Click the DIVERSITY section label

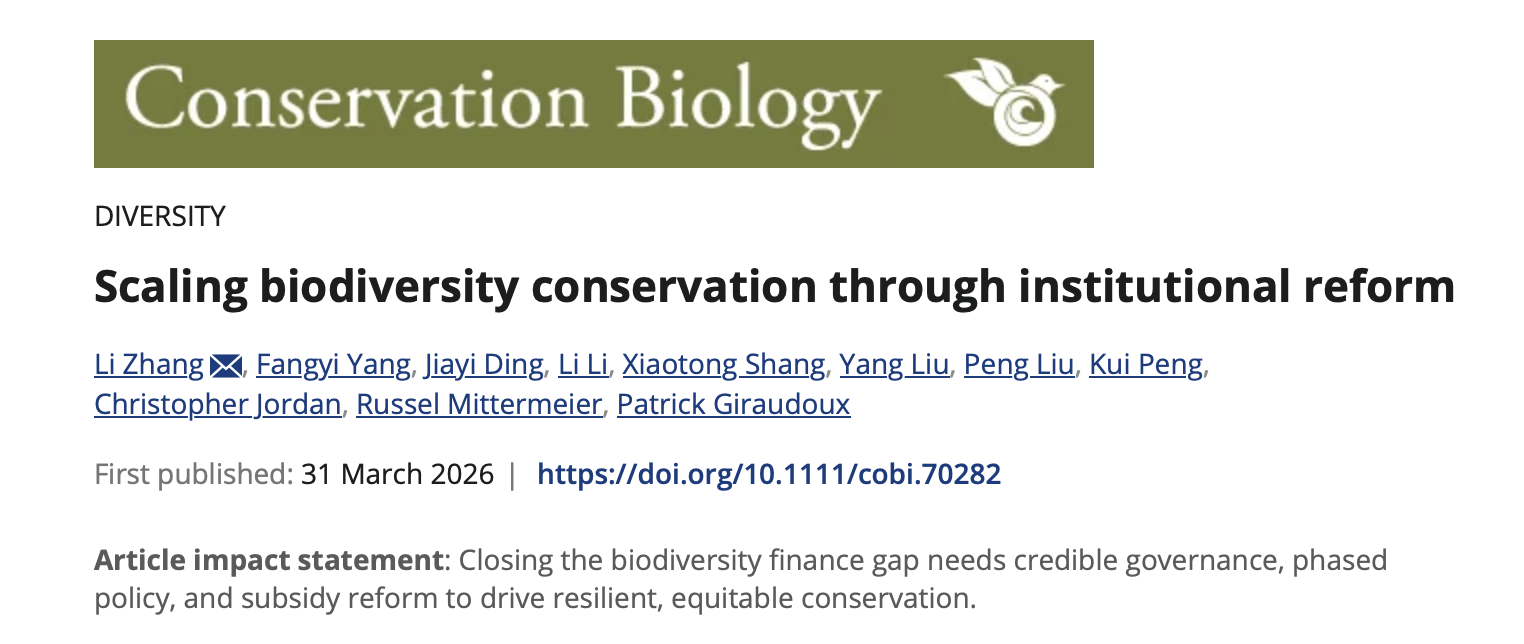click(160, 216)
